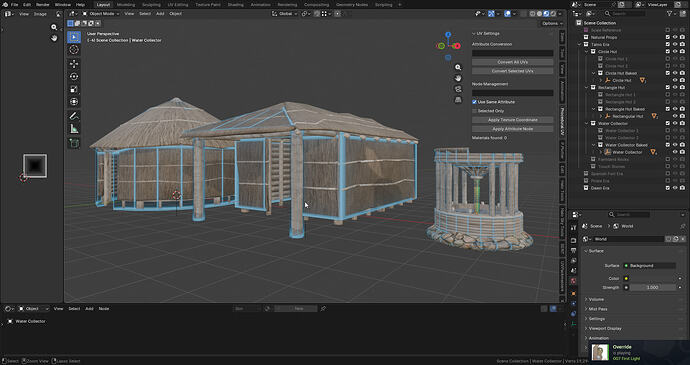The width and height of the screenshot is (690, 365).
Task: Click the world Color swatch dot
Action: tap(626, 278)
